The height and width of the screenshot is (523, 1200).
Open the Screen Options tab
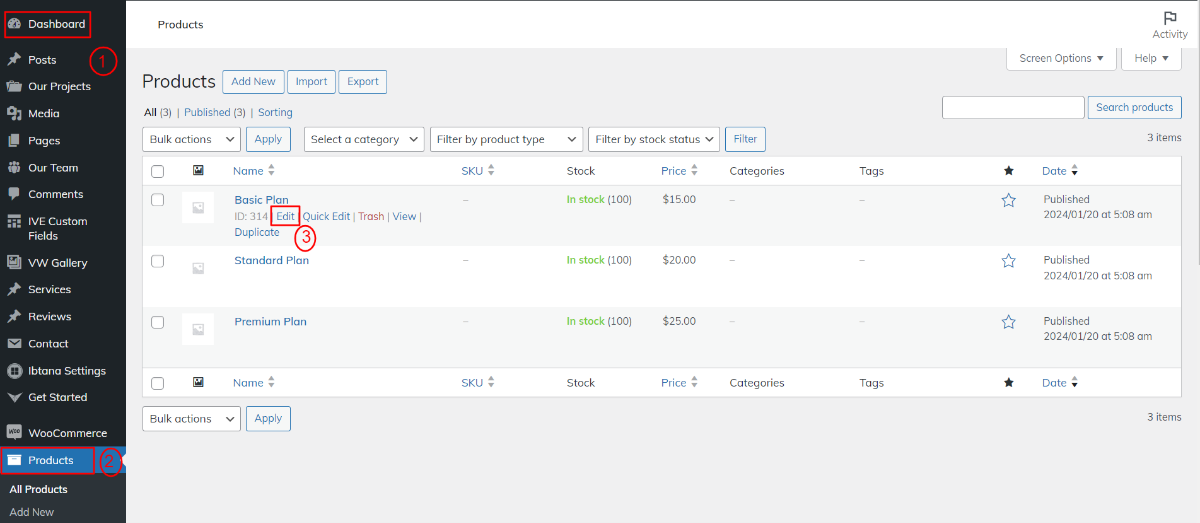[1060, 58]
